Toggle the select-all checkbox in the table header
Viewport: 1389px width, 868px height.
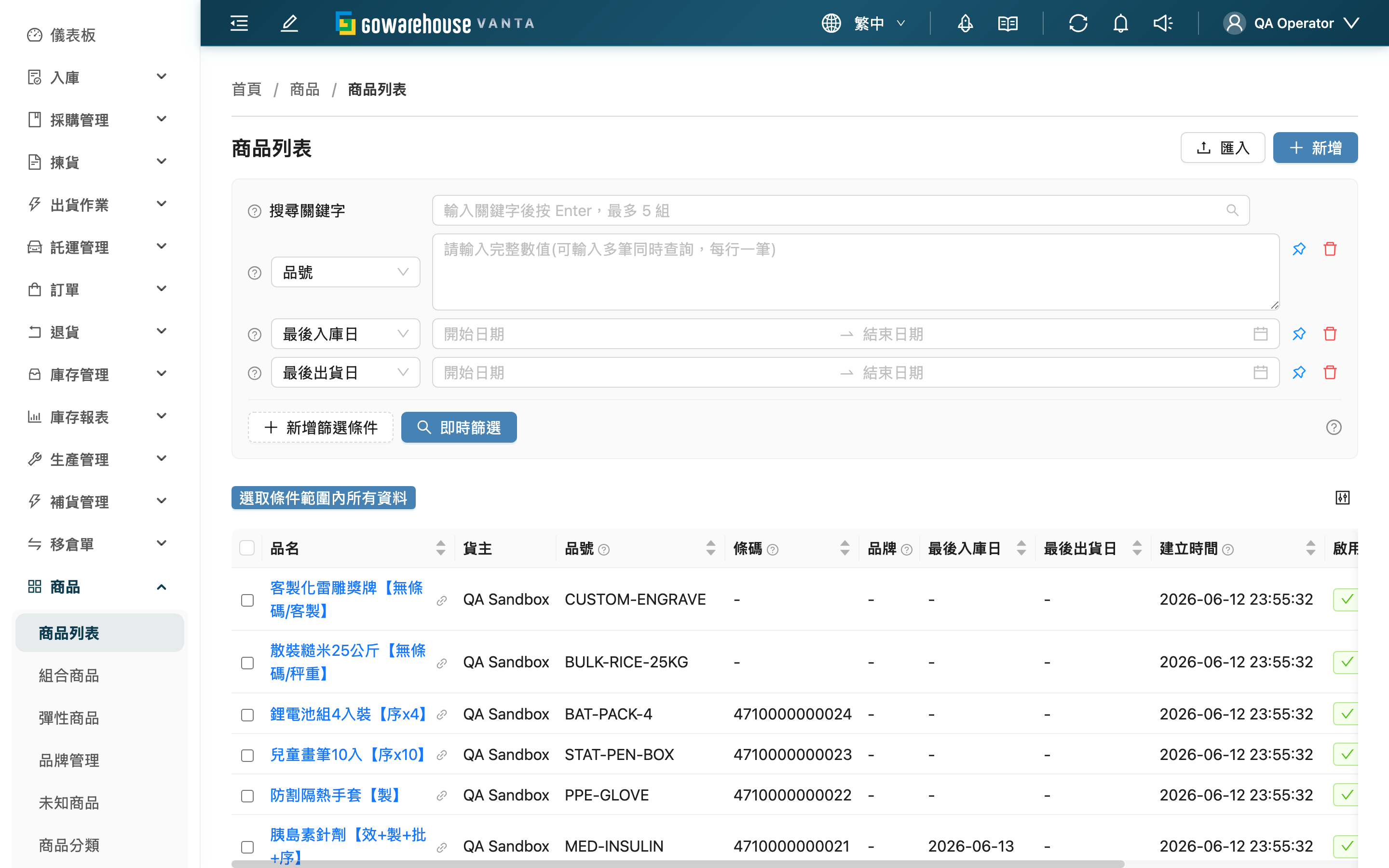click(x=247, y=548)
